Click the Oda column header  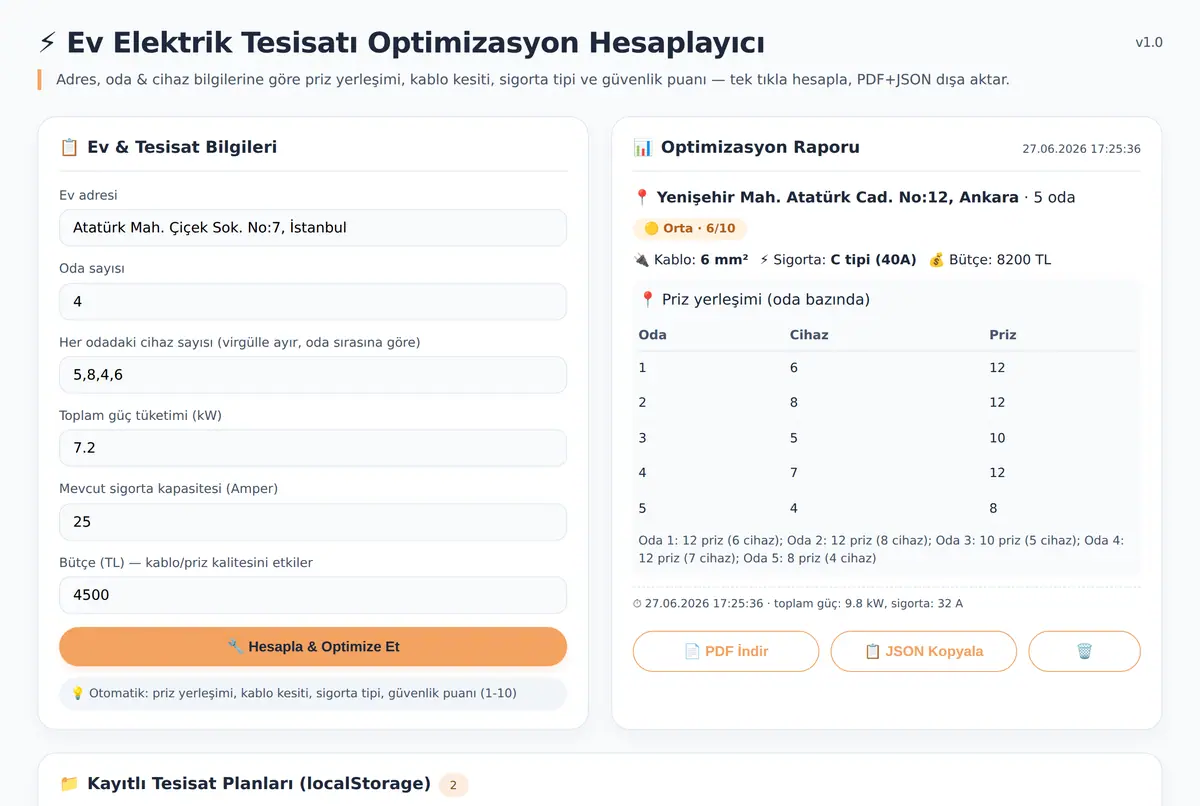pyautogui.click(x=653, y=335)
